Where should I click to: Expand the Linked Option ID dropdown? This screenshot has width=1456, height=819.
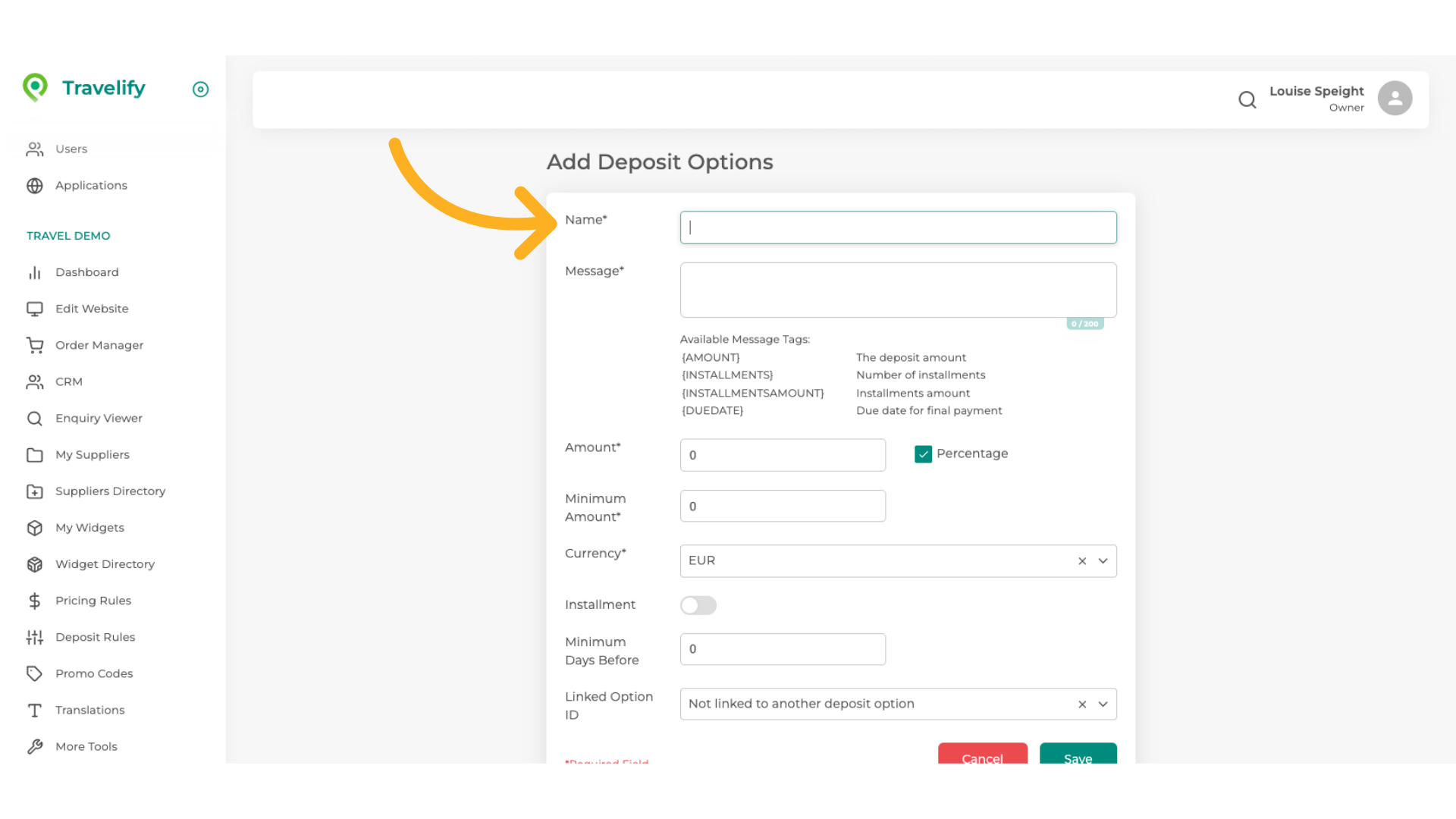1103,704
